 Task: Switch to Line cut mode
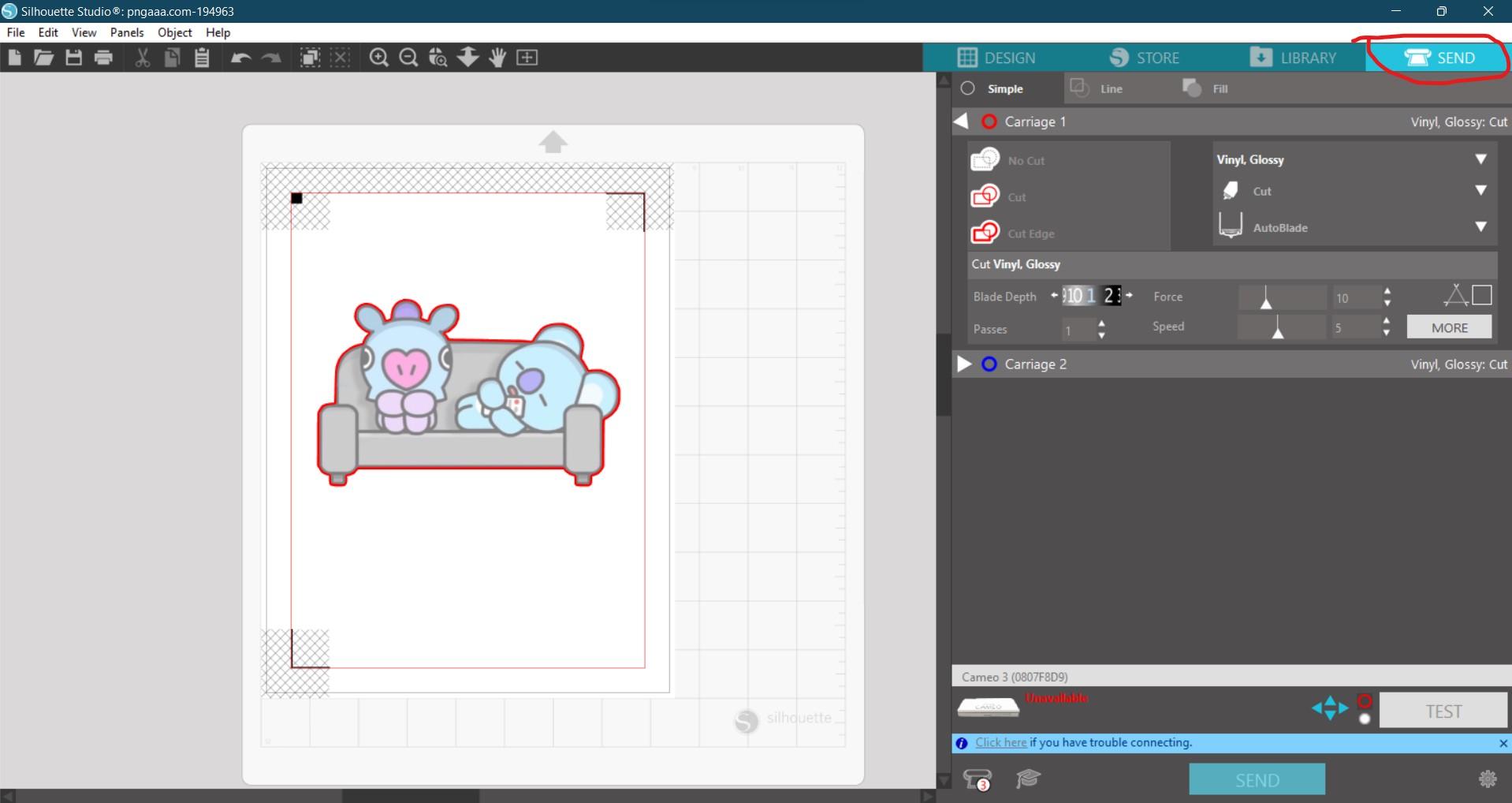[x=1097, y=88]
